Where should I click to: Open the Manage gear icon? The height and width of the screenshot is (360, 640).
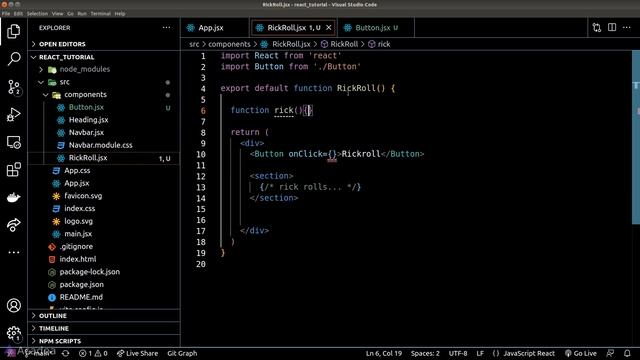tap(13, 333)
